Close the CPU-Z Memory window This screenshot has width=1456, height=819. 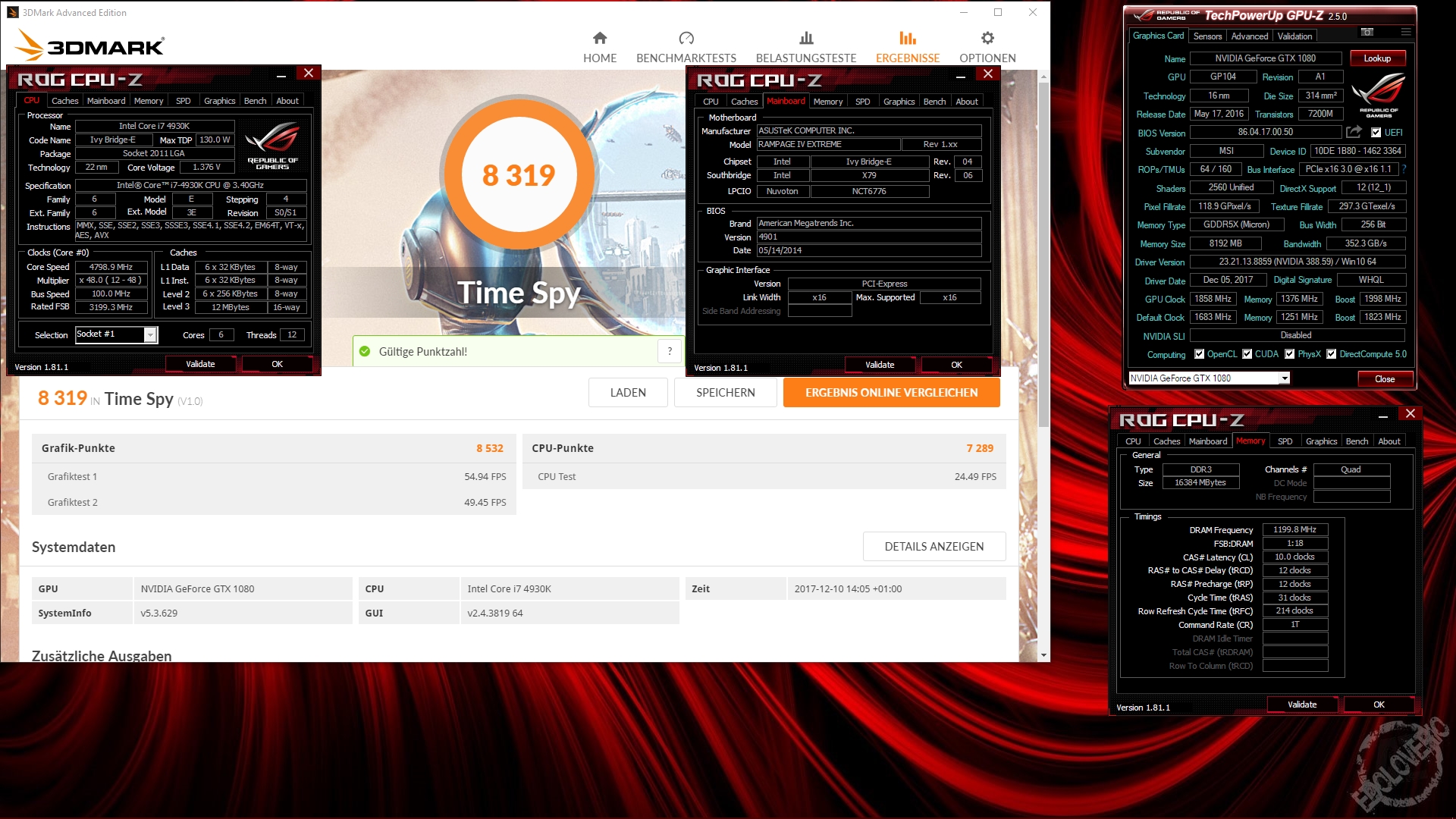pyautogui.click(x=1410, y=414)
